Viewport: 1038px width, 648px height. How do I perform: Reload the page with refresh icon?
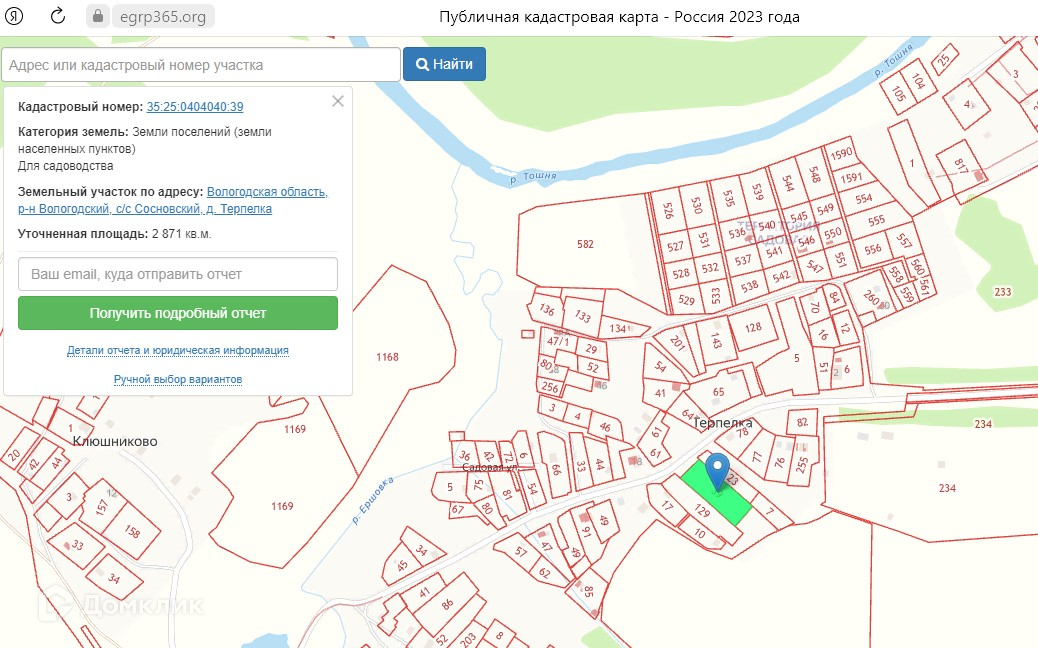pos(58,16)
